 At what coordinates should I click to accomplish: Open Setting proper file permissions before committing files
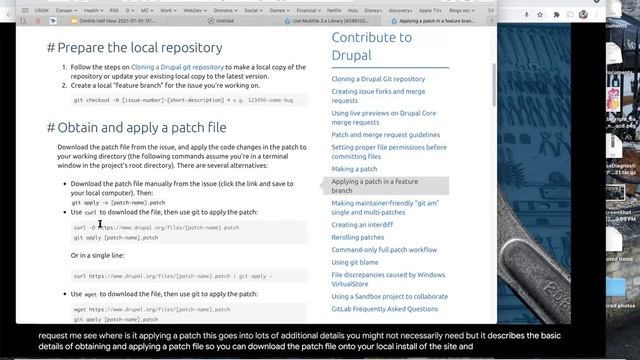[389, 152]
